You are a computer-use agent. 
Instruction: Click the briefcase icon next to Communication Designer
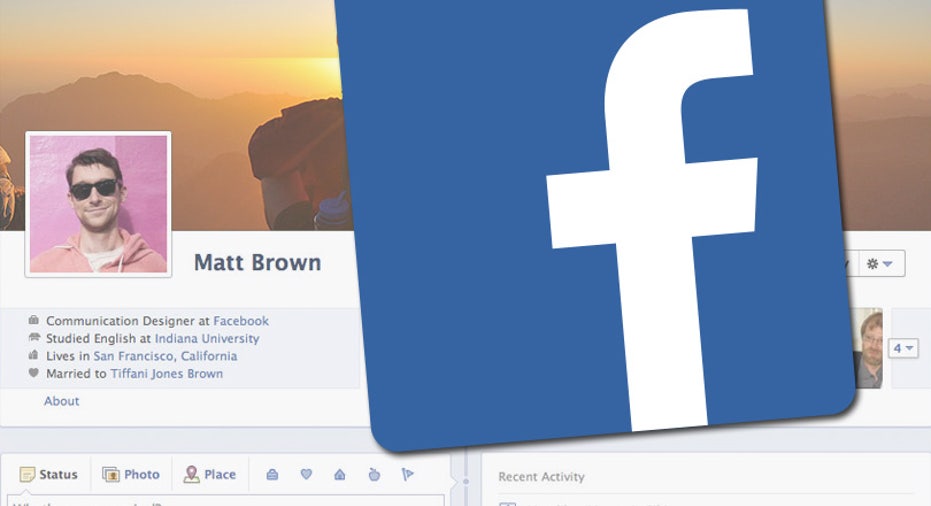34,320
